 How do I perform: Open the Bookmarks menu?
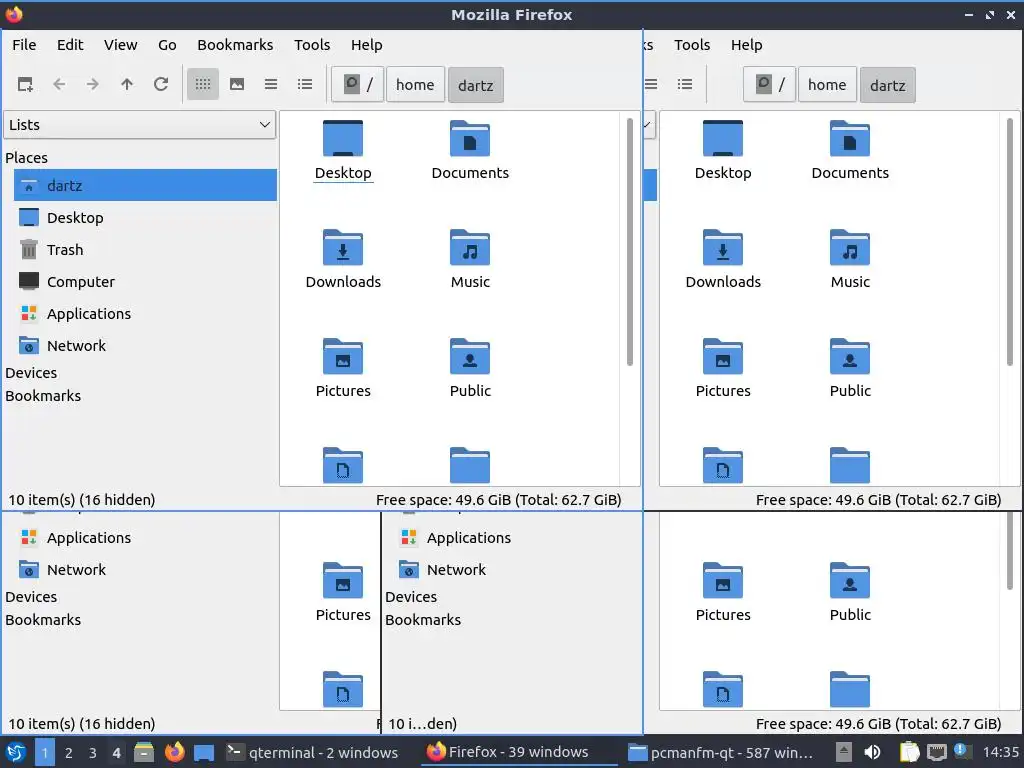[x=235, y=45]
